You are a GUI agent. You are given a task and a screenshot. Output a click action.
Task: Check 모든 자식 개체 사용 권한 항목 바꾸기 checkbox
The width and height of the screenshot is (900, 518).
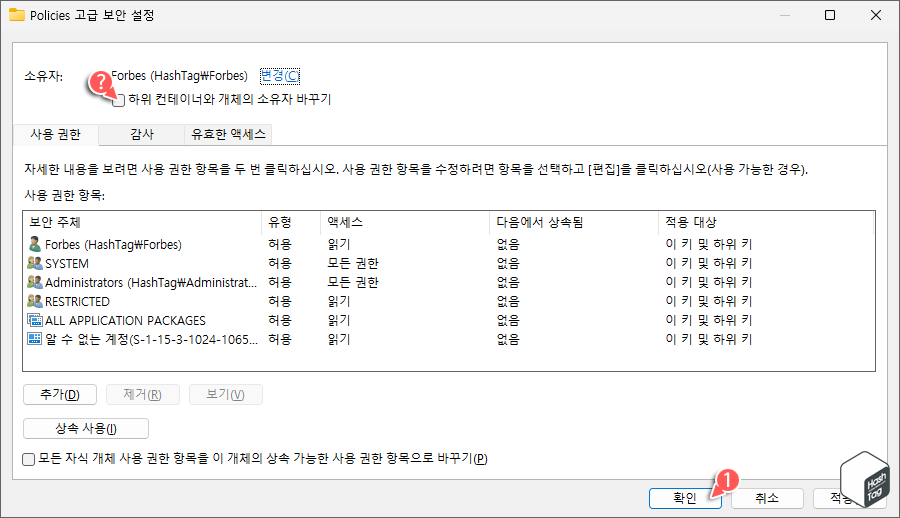pyautogui.click(x=29, y=459)
